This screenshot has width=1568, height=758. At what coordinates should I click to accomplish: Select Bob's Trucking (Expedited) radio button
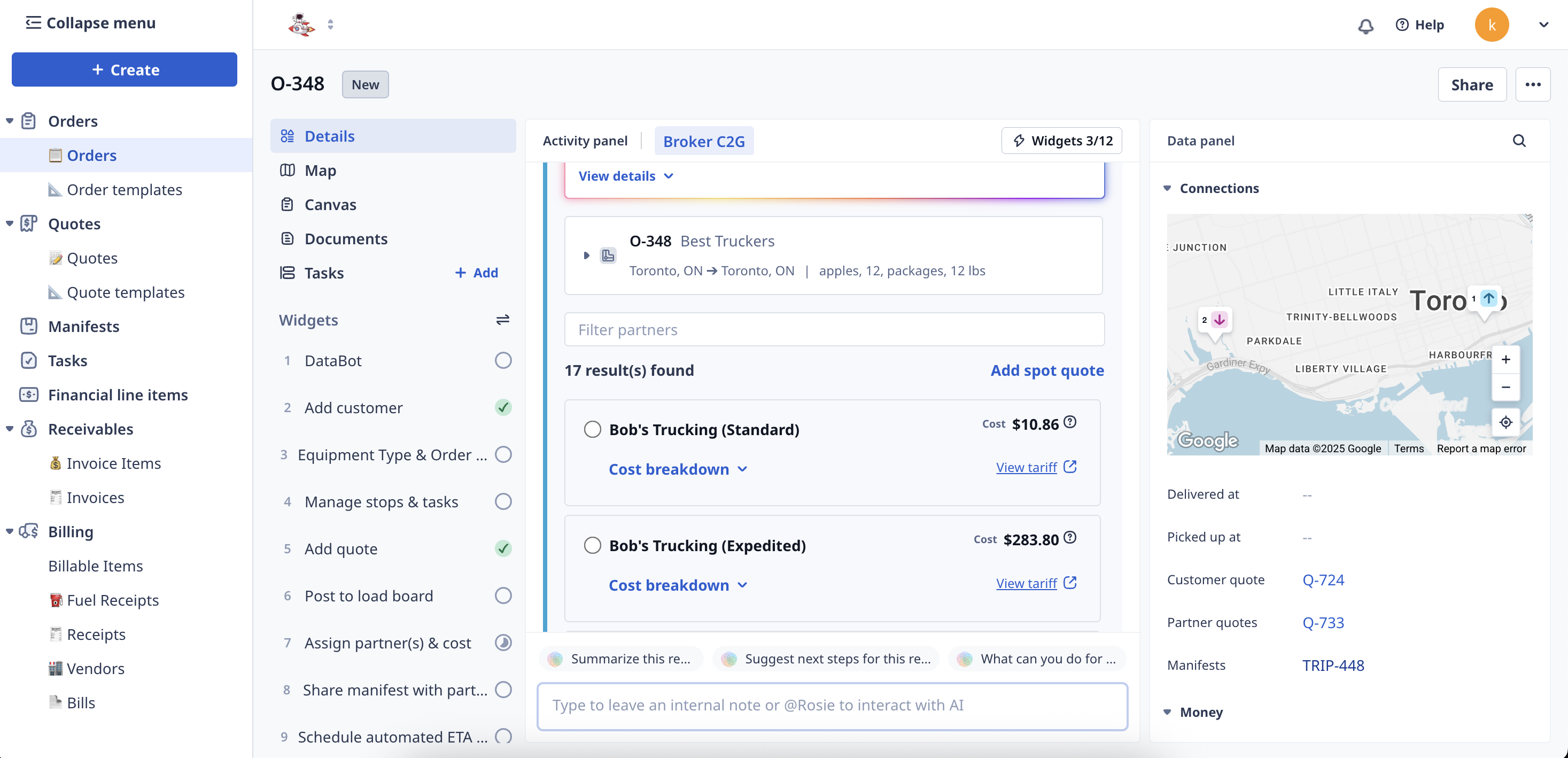[x=592, y=545]
